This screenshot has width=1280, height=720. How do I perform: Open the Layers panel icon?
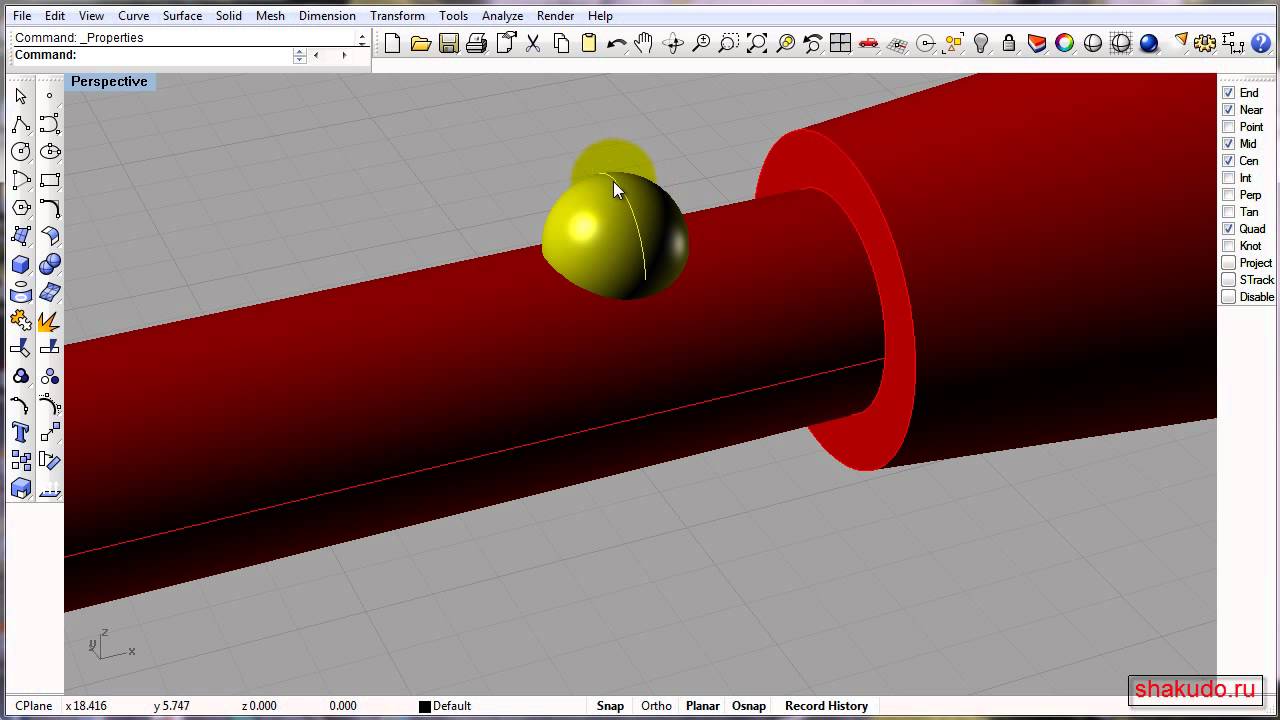pos(1037,43)
